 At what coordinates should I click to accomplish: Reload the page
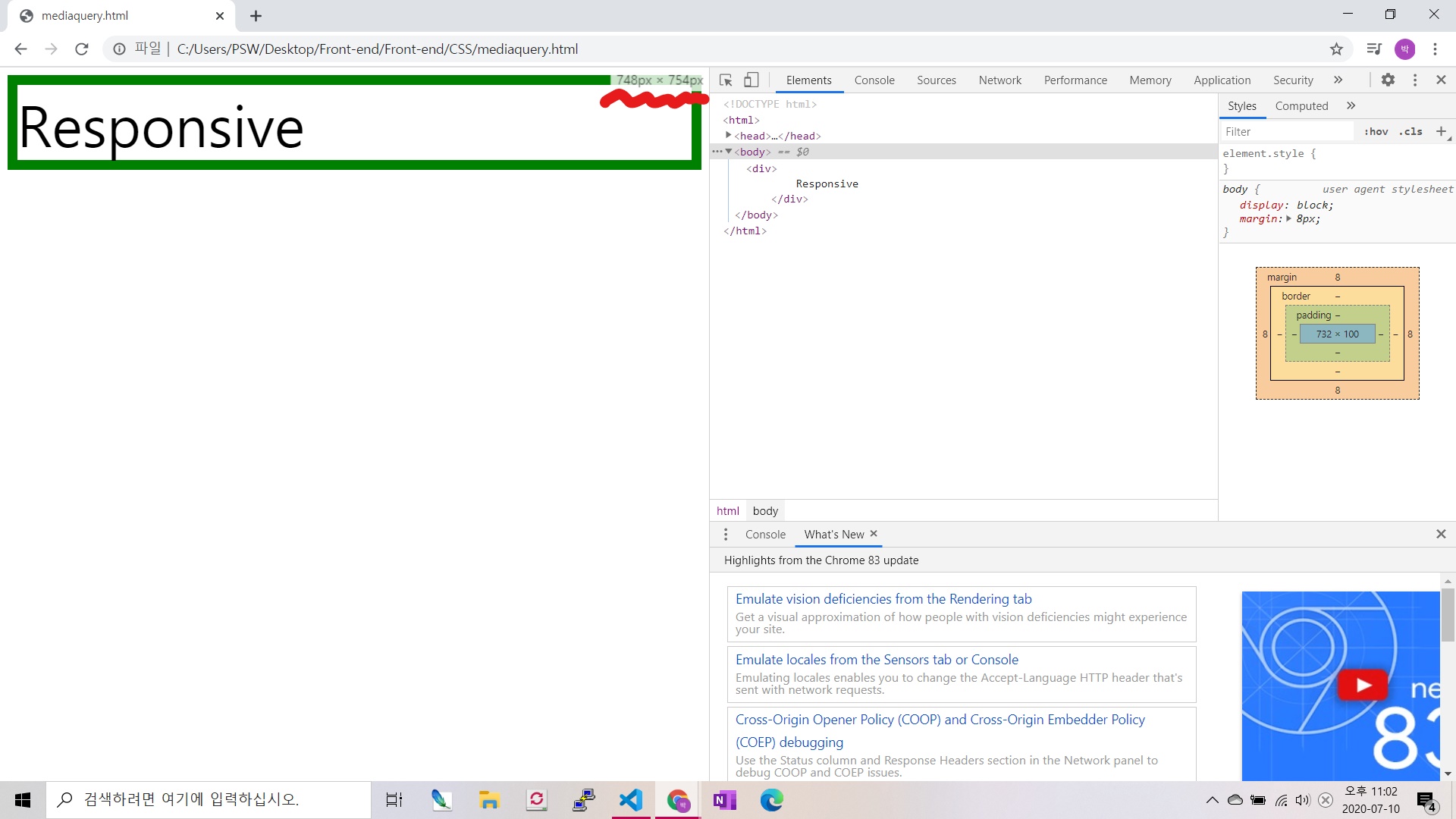point(82,49)
